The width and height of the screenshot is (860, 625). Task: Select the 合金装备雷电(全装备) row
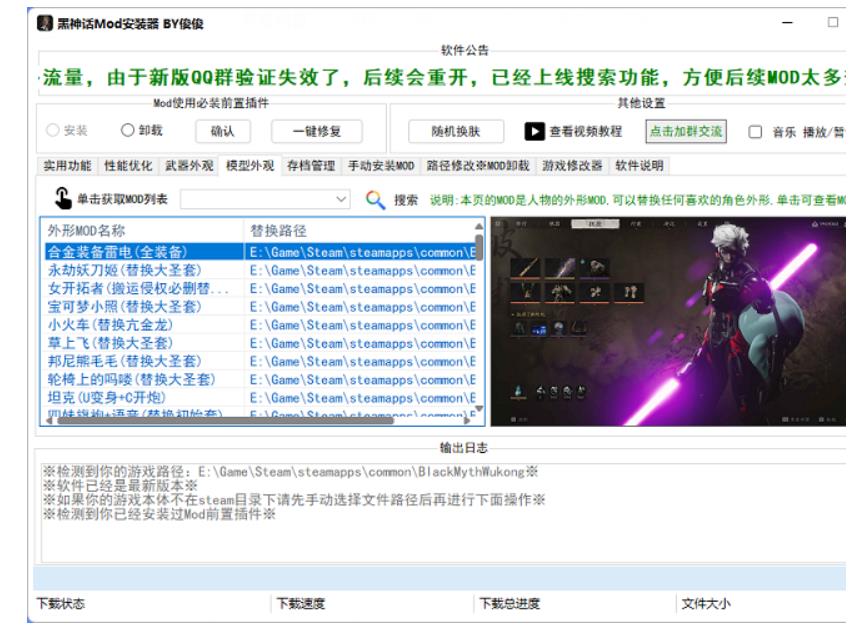tap(260, 252)
